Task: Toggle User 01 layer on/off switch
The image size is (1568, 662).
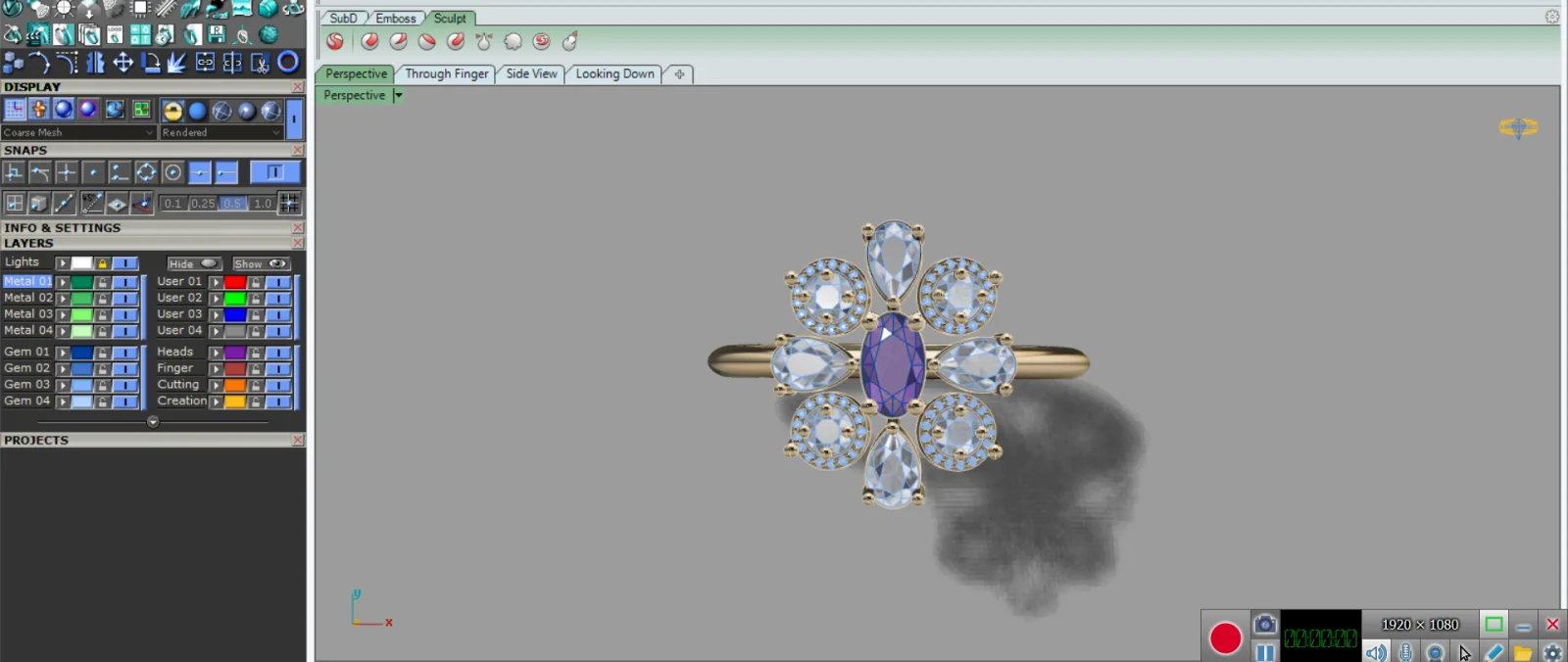Action: 278,282
